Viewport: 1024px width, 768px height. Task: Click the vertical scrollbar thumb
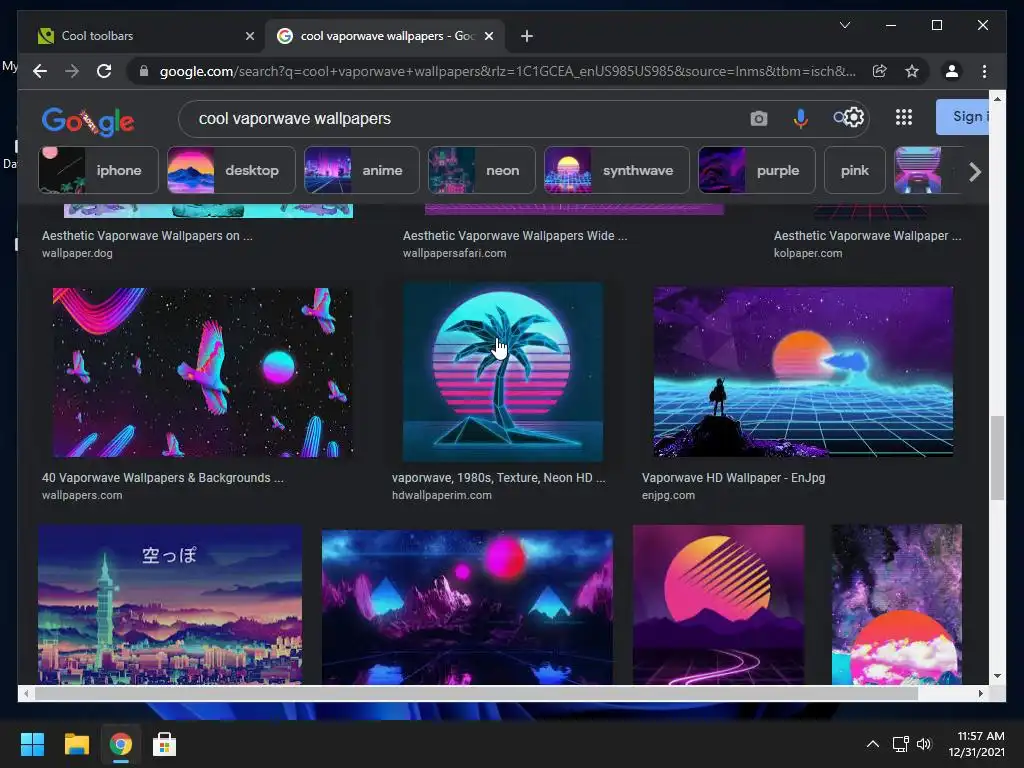coord(997,458)
